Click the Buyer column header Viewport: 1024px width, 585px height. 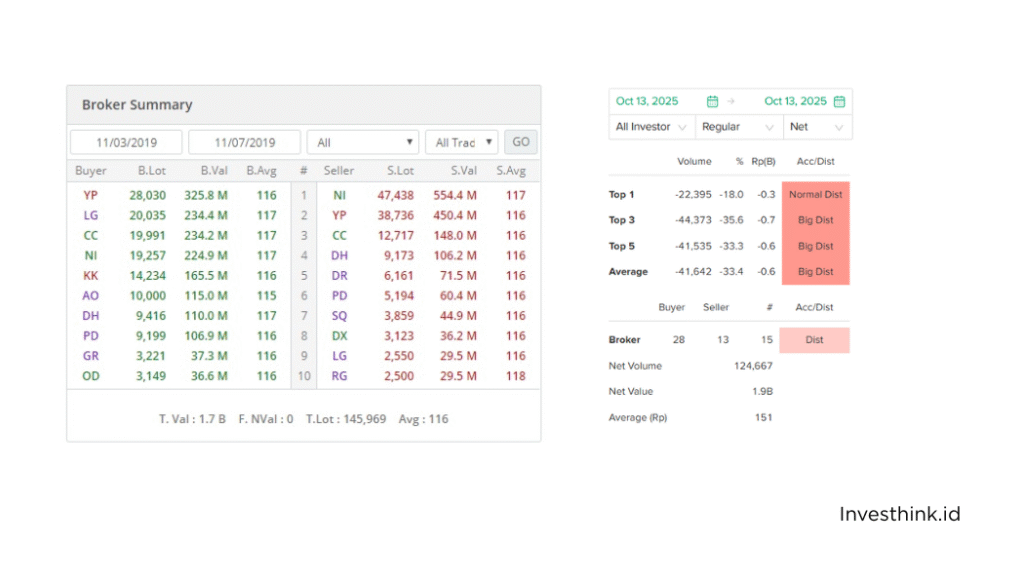point(91,171)
